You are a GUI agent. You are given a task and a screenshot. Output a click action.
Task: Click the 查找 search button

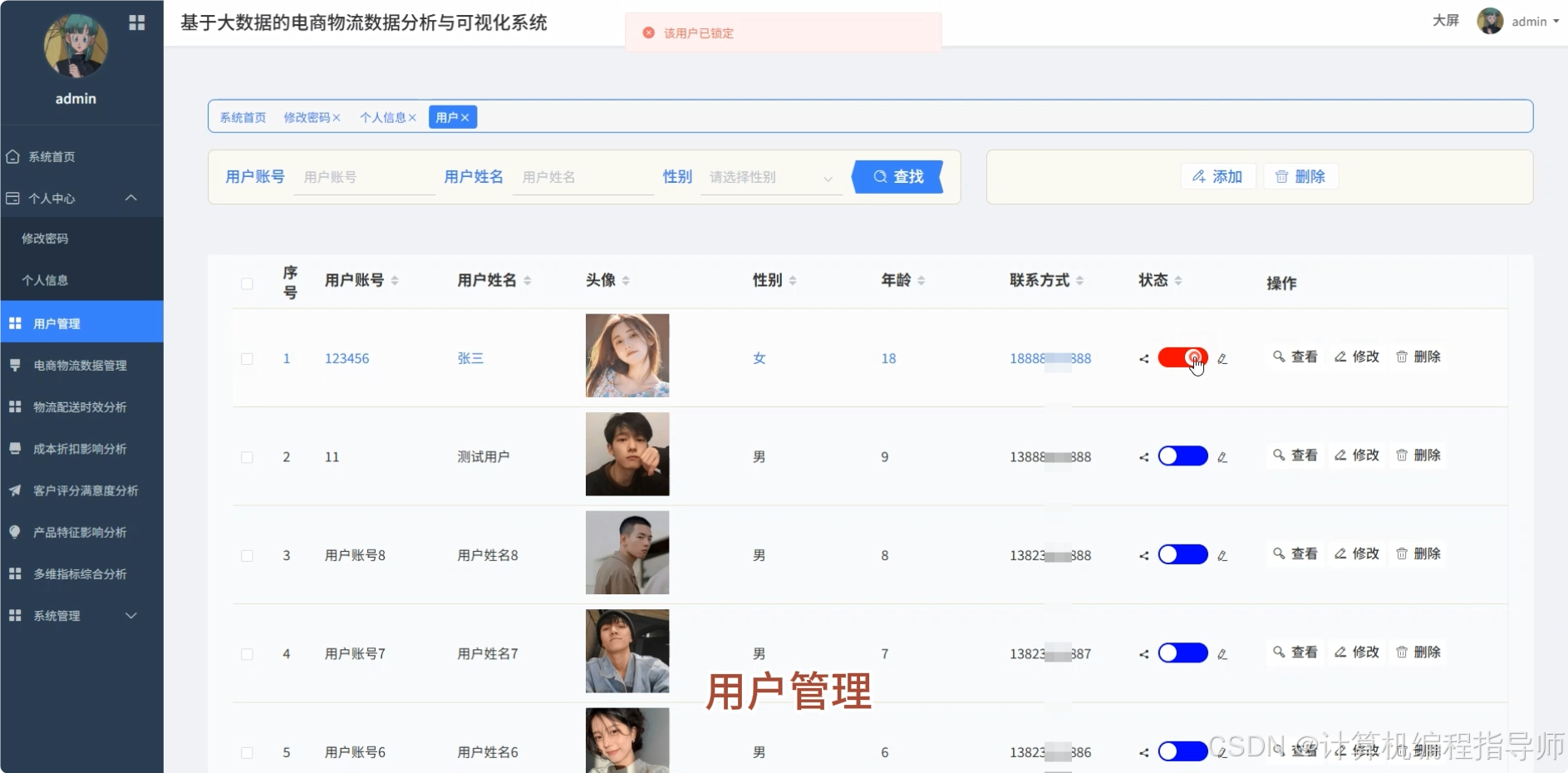point(898,176)
